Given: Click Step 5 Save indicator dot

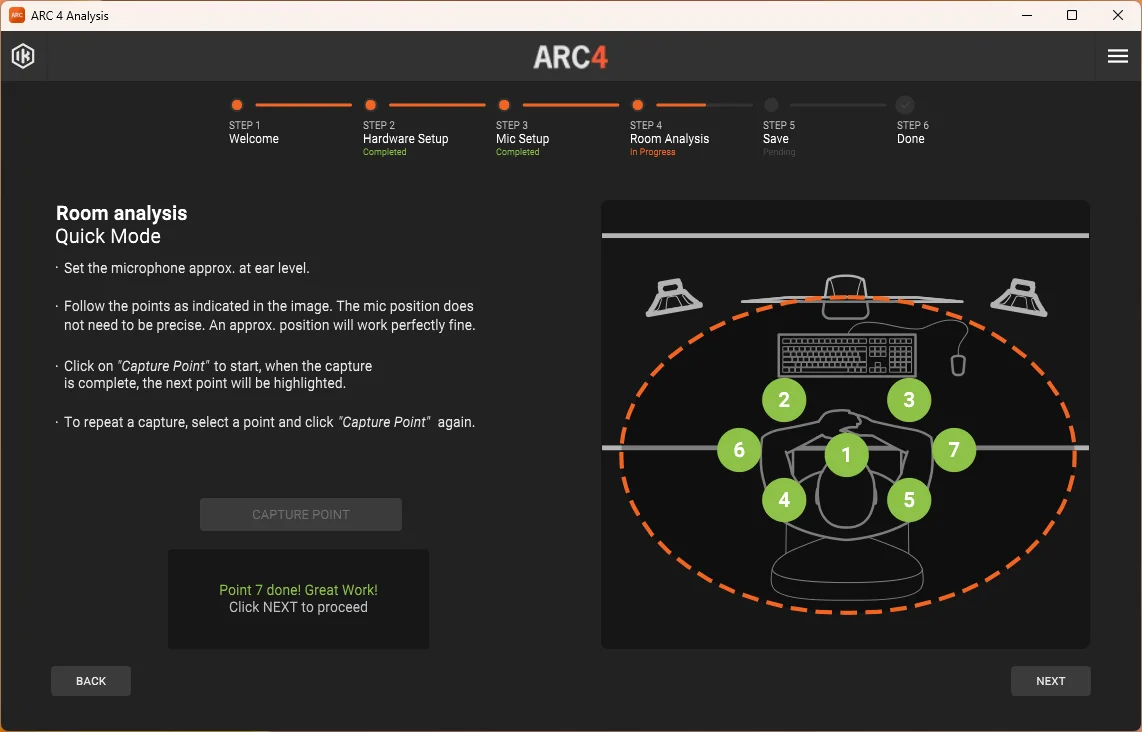Looking at the screenshot, I should point(771,105).
